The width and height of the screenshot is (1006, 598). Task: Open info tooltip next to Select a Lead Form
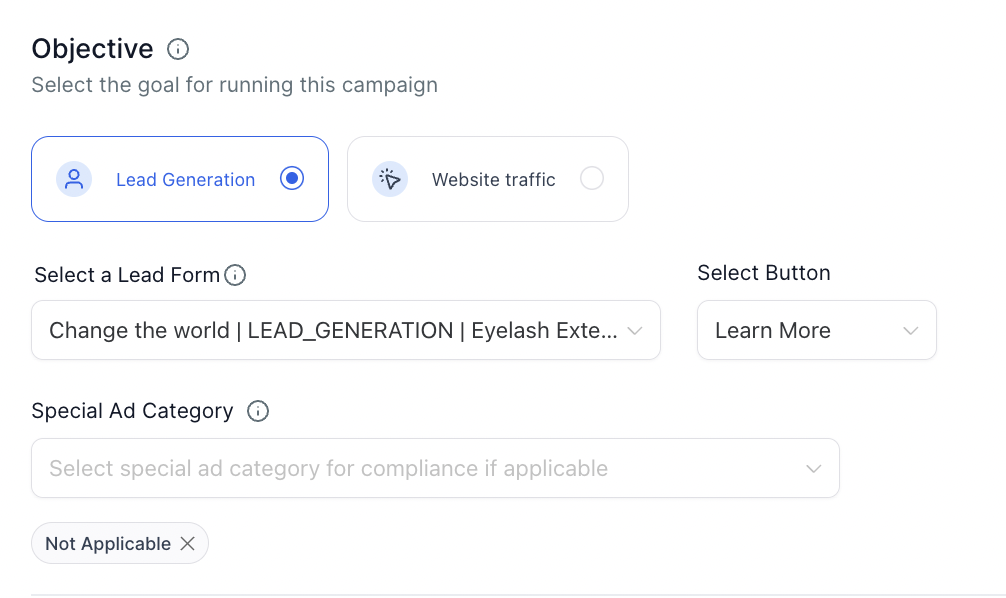click(235, 275)
